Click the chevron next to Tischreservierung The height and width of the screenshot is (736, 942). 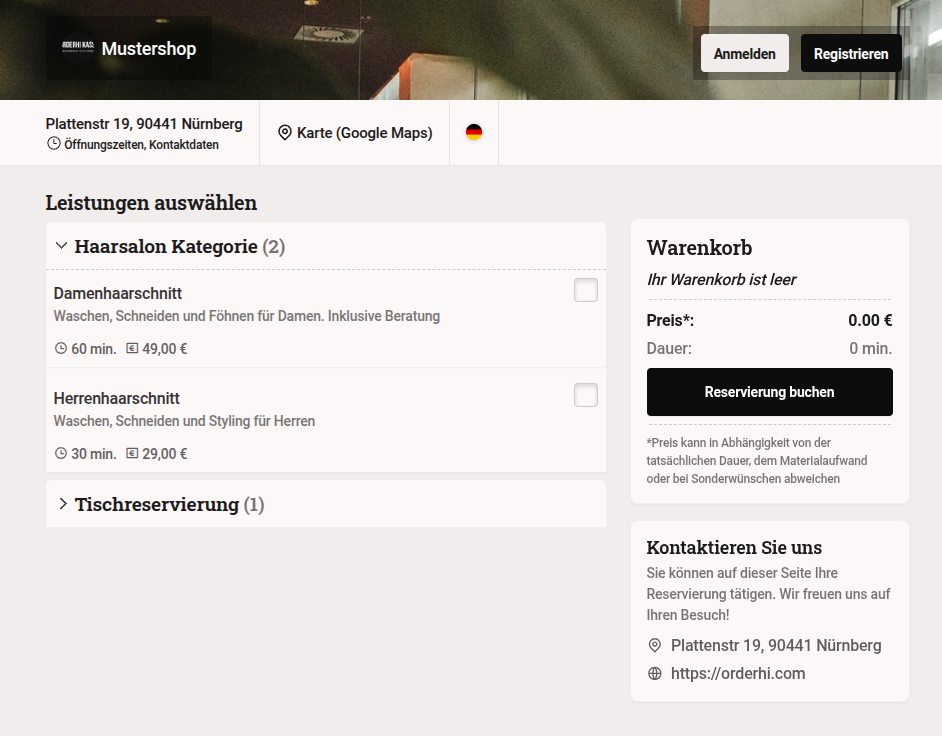(63, 504)
